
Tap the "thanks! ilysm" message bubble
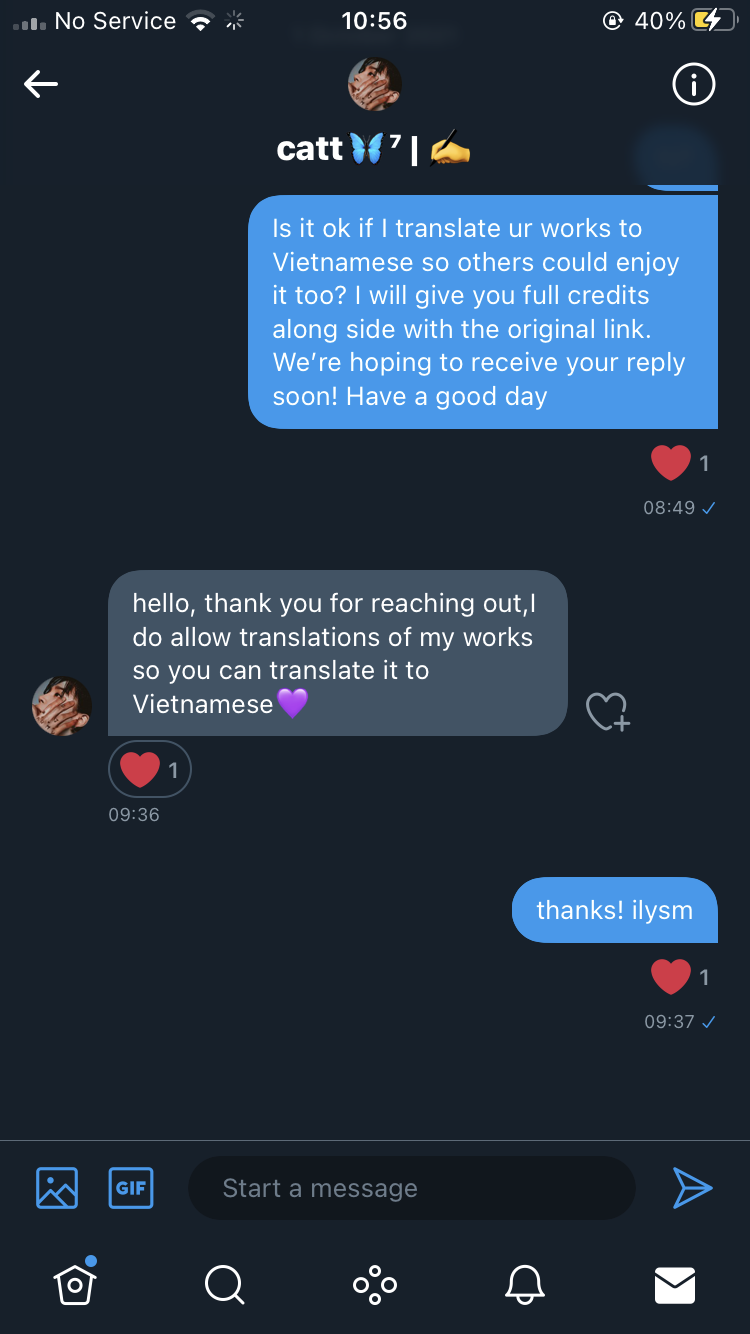point(614,910)
